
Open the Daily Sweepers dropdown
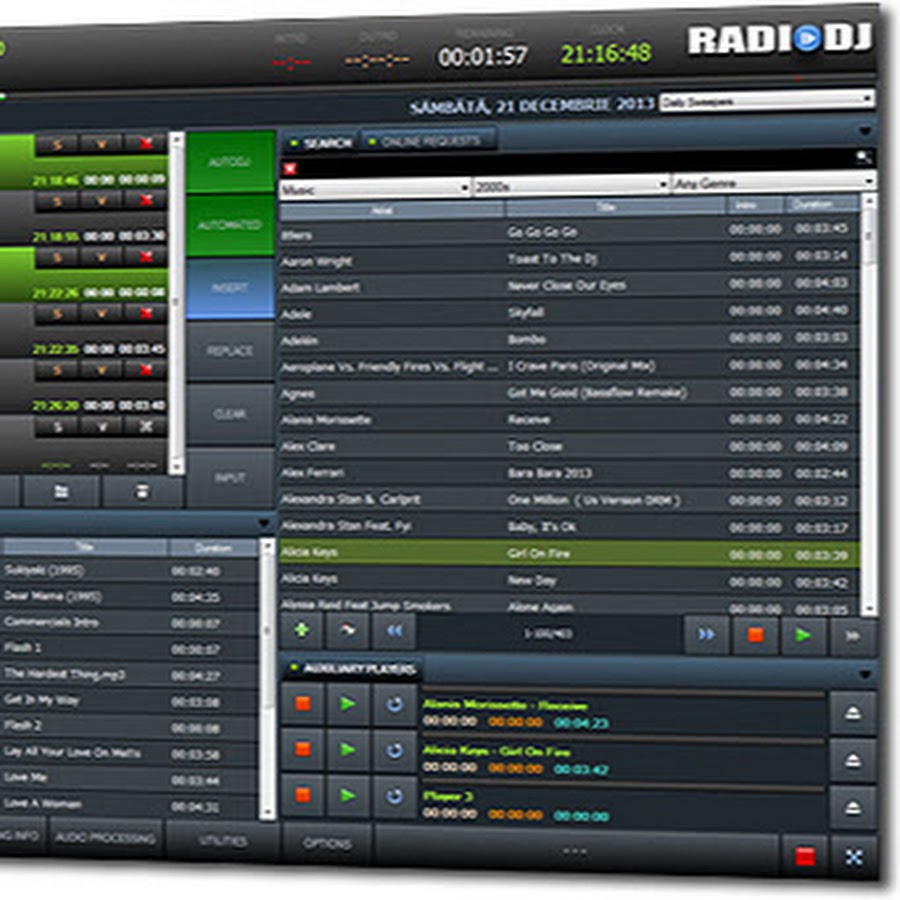[x=767, y=101]
